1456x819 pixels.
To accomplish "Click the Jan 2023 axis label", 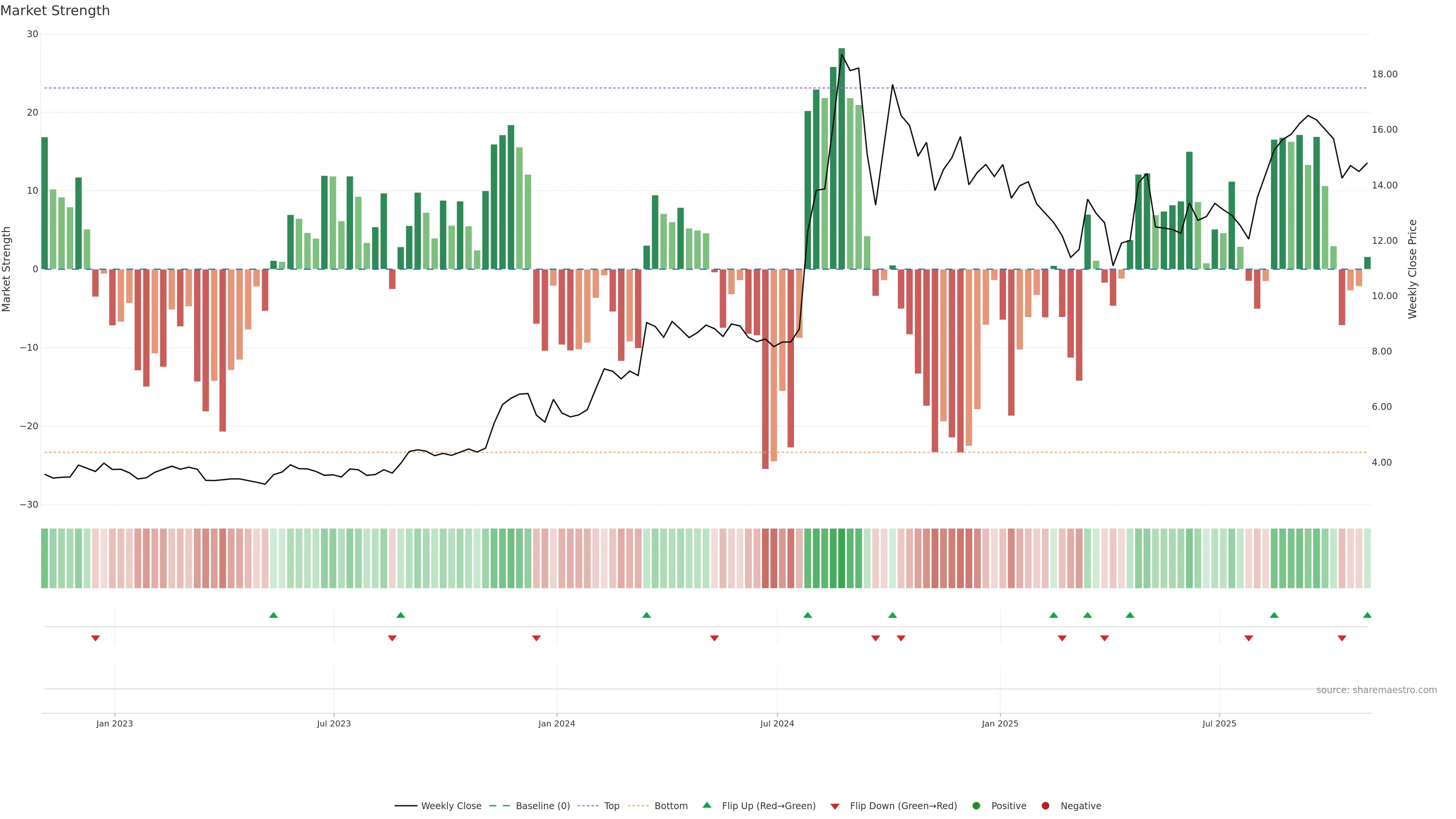I will click(x=114, y=723).
